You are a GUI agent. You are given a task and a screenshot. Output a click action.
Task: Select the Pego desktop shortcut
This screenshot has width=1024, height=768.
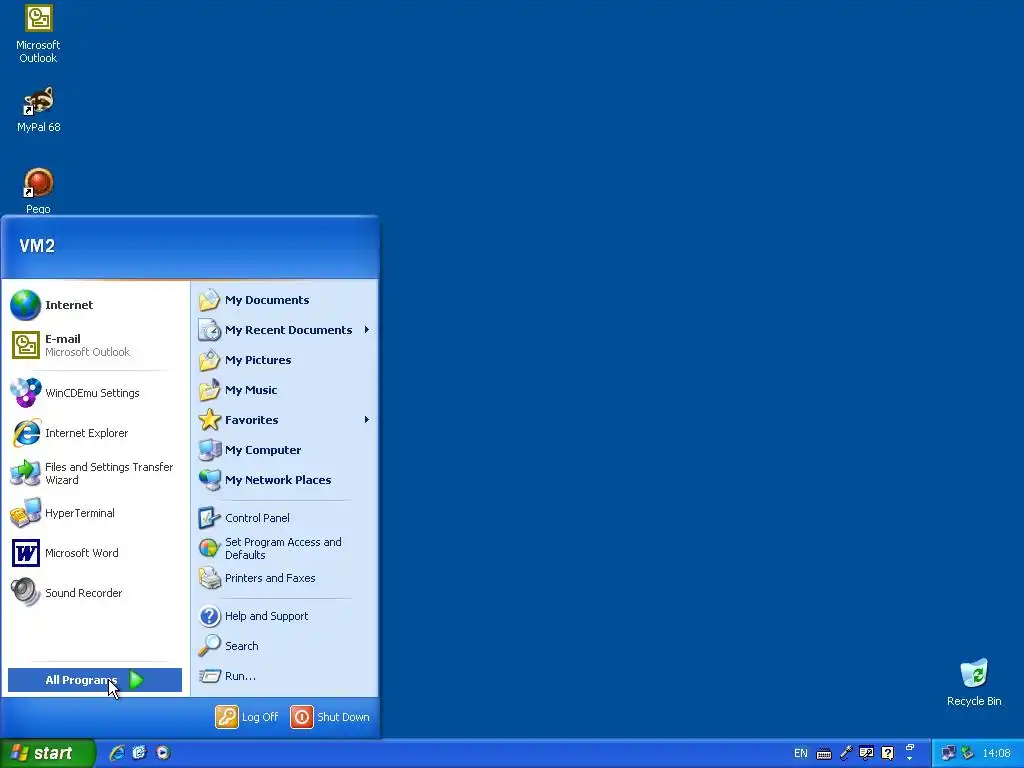click(x=38, y=191)
